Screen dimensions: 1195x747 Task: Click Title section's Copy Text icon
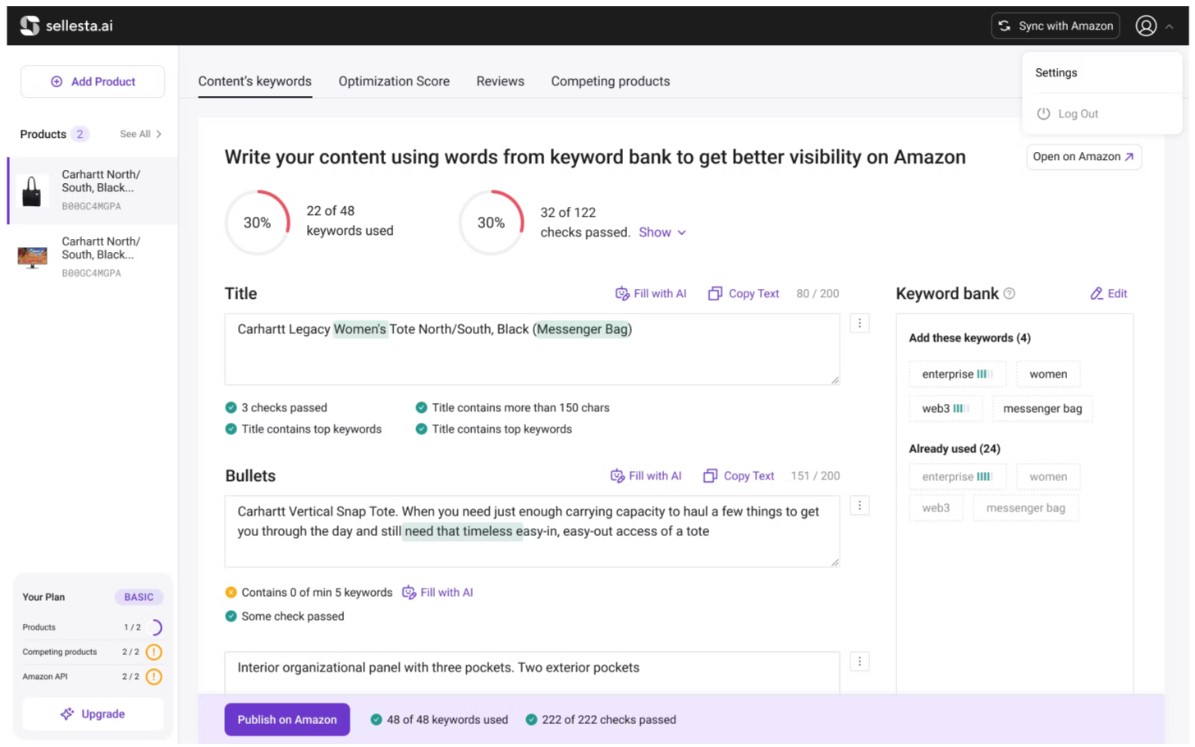[x=715, y=294]
